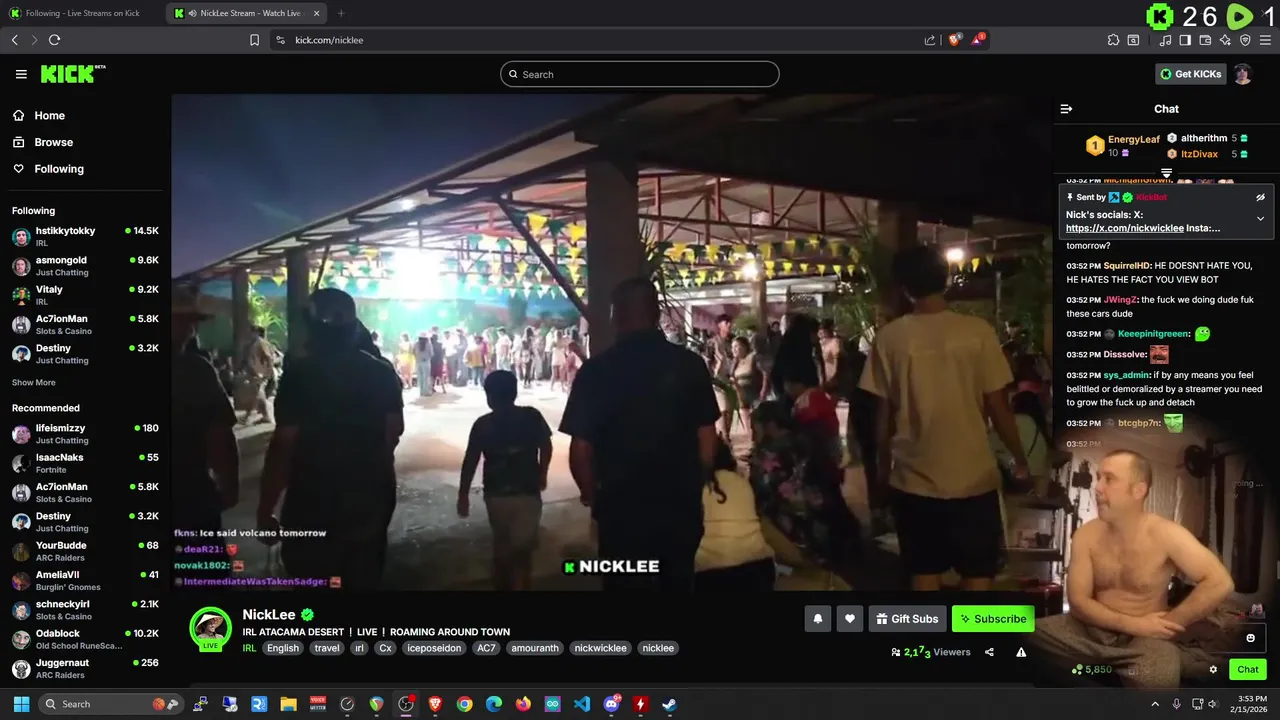Viewport: 1280px width, 720px height.
Task: Switch to Following - Live Streams tab
Action: pos(78,13)
